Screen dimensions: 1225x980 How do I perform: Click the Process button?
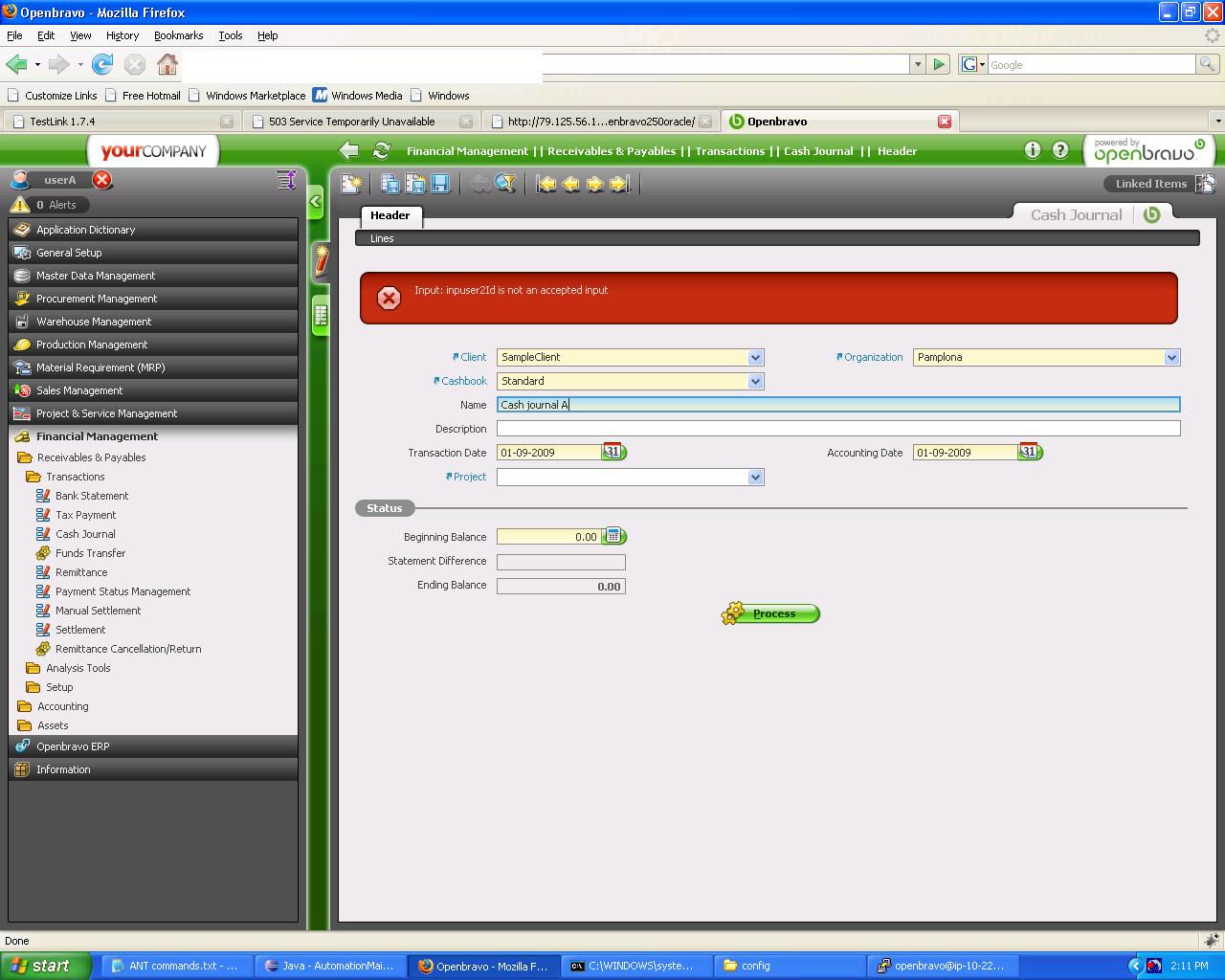click(773, 613)
